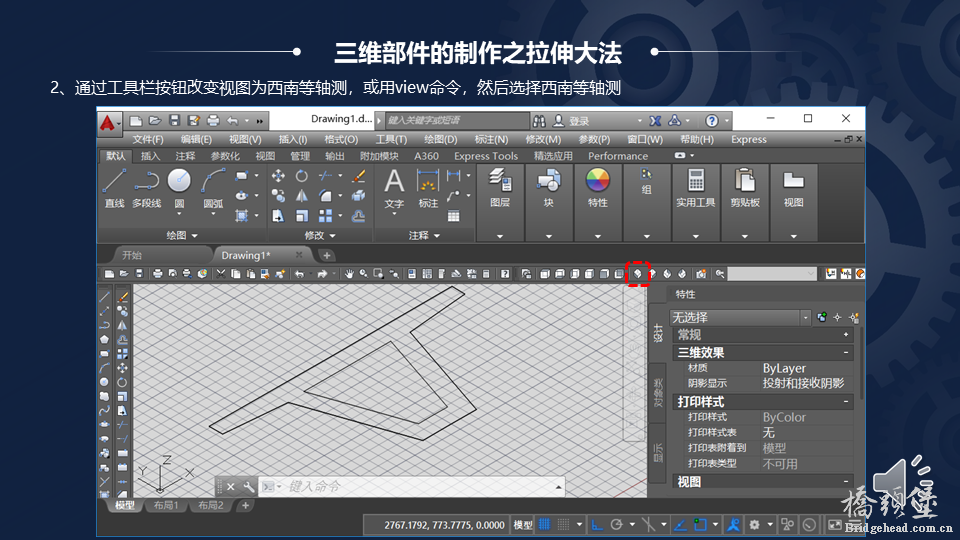Click the Pan hand tool in toolbar

pyautogui.click(x=349, y=274)
